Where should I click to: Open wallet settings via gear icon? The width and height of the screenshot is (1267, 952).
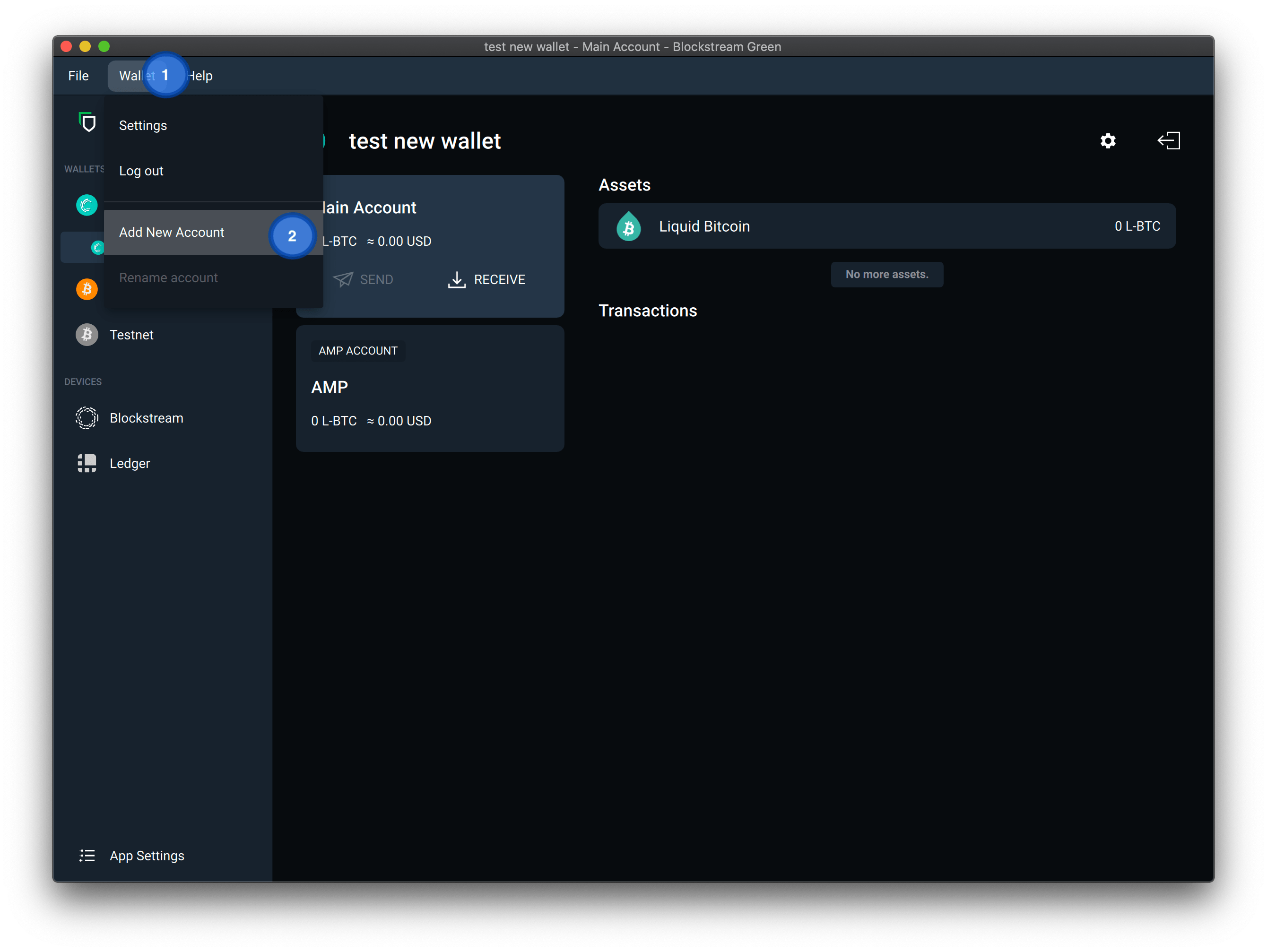point(1108,140)
